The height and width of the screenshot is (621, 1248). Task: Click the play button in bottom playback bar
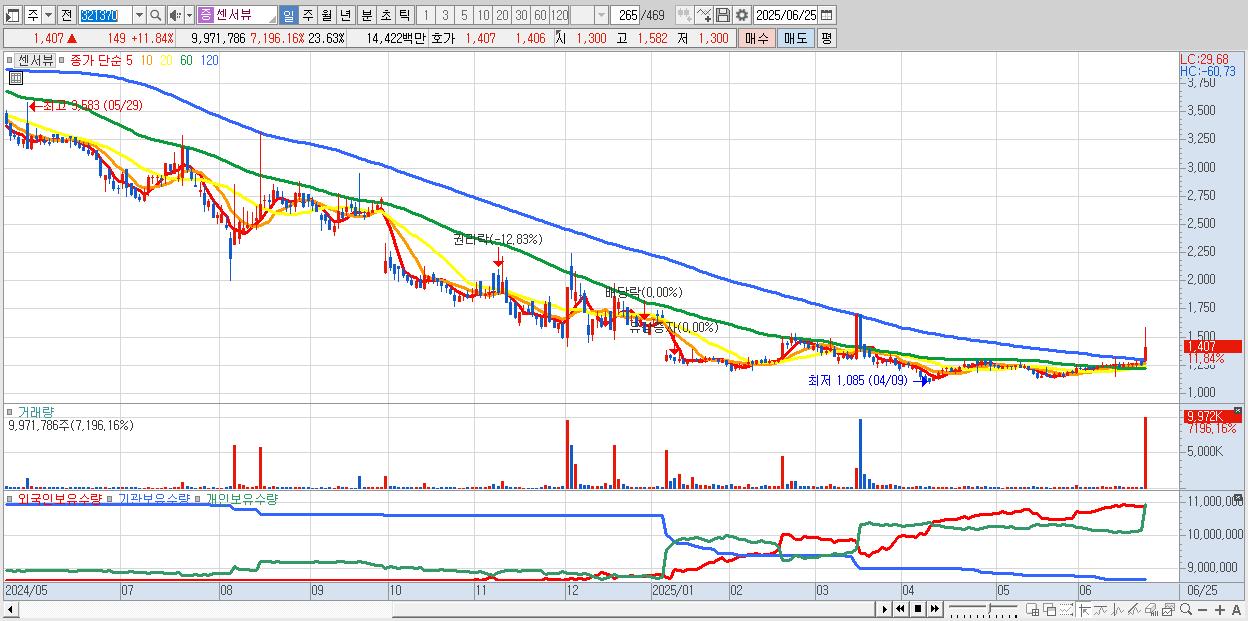click(x=885, y=609)
